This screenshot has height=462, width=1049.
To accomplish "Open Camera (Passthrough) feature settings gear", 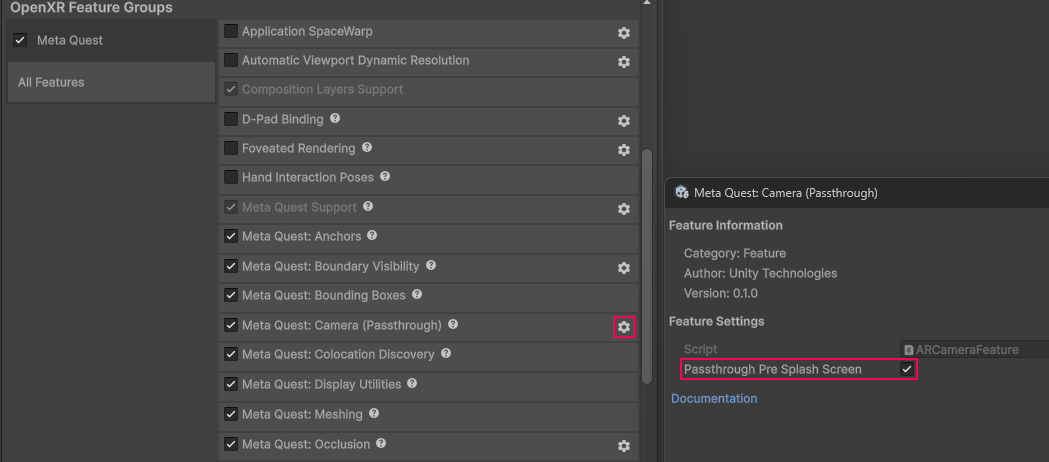I will click(624, 327).
